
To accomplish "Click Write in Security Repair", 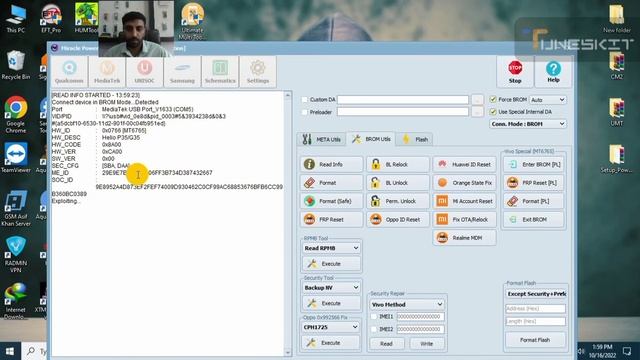I will click(x=427, y=344).
